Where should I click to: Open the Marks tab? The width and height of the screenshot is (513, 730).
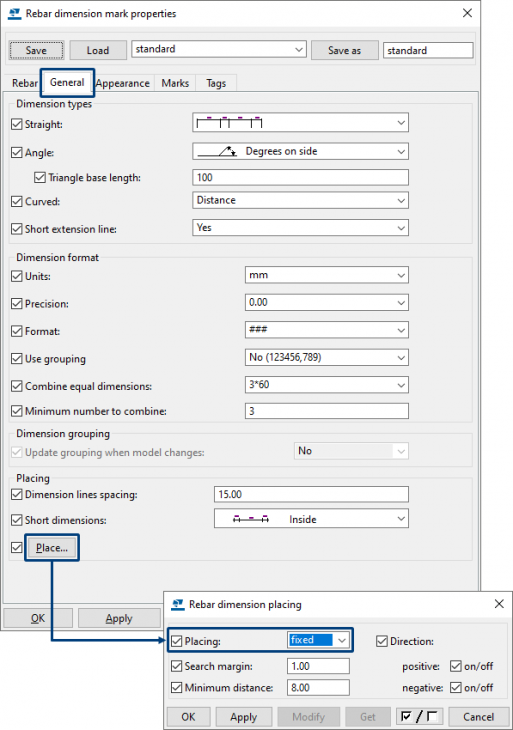click(175, 83)
